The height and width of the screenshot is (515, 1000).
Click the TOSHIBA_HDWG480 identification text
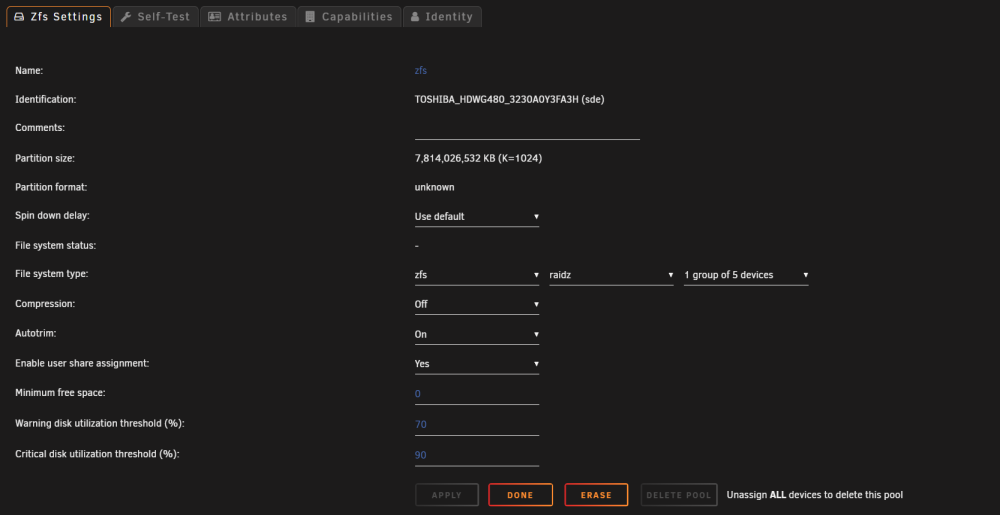510,99
